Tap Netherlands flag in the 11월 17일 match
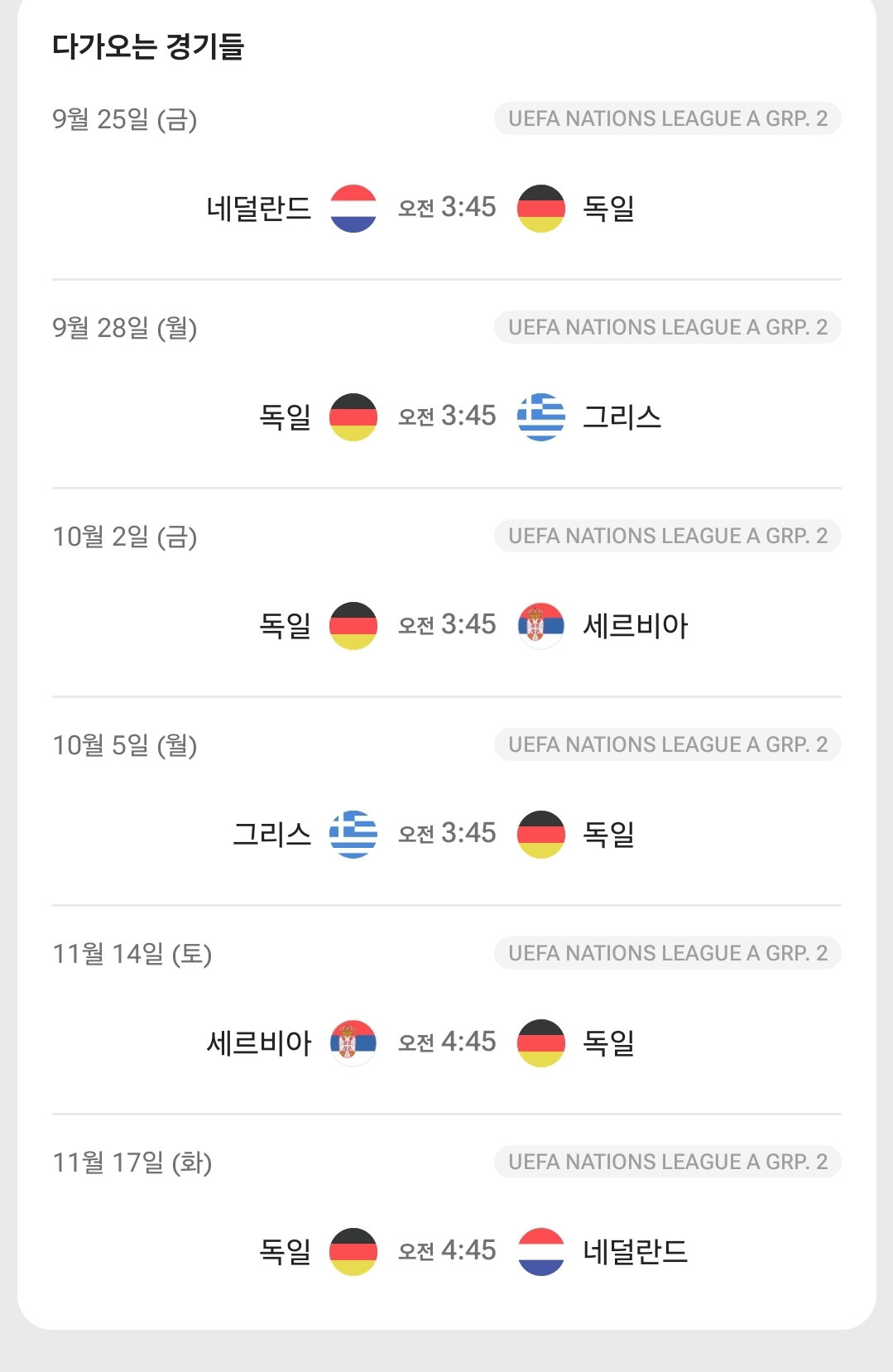The width and height of the screenshot is (893, 1372). pos(541,1252)
